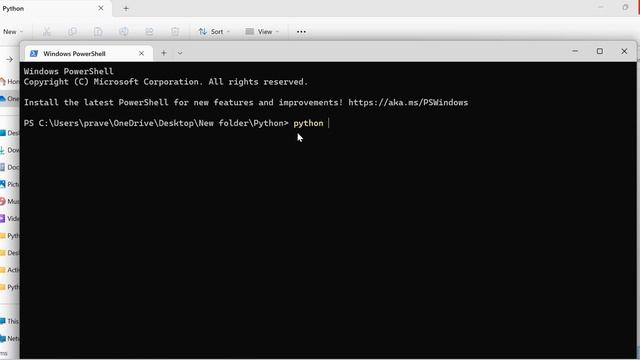Select the Windows PowerShell tab

pos(89,53)
